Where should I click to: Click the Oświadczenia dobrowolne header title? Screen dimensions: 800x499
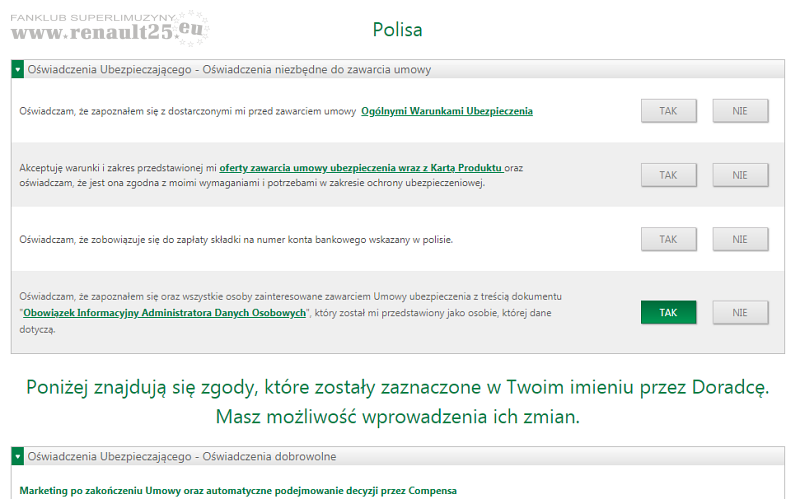(x=182, y=457)
